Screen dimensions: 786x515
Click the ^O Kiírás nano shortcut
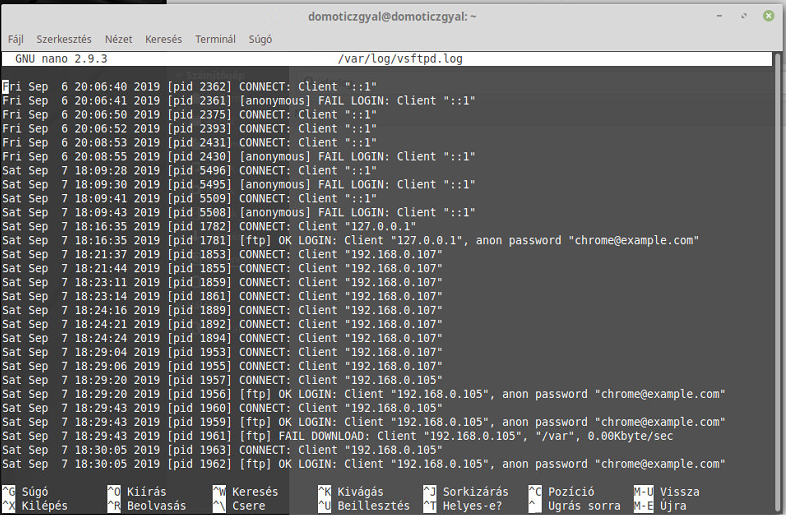137,492
